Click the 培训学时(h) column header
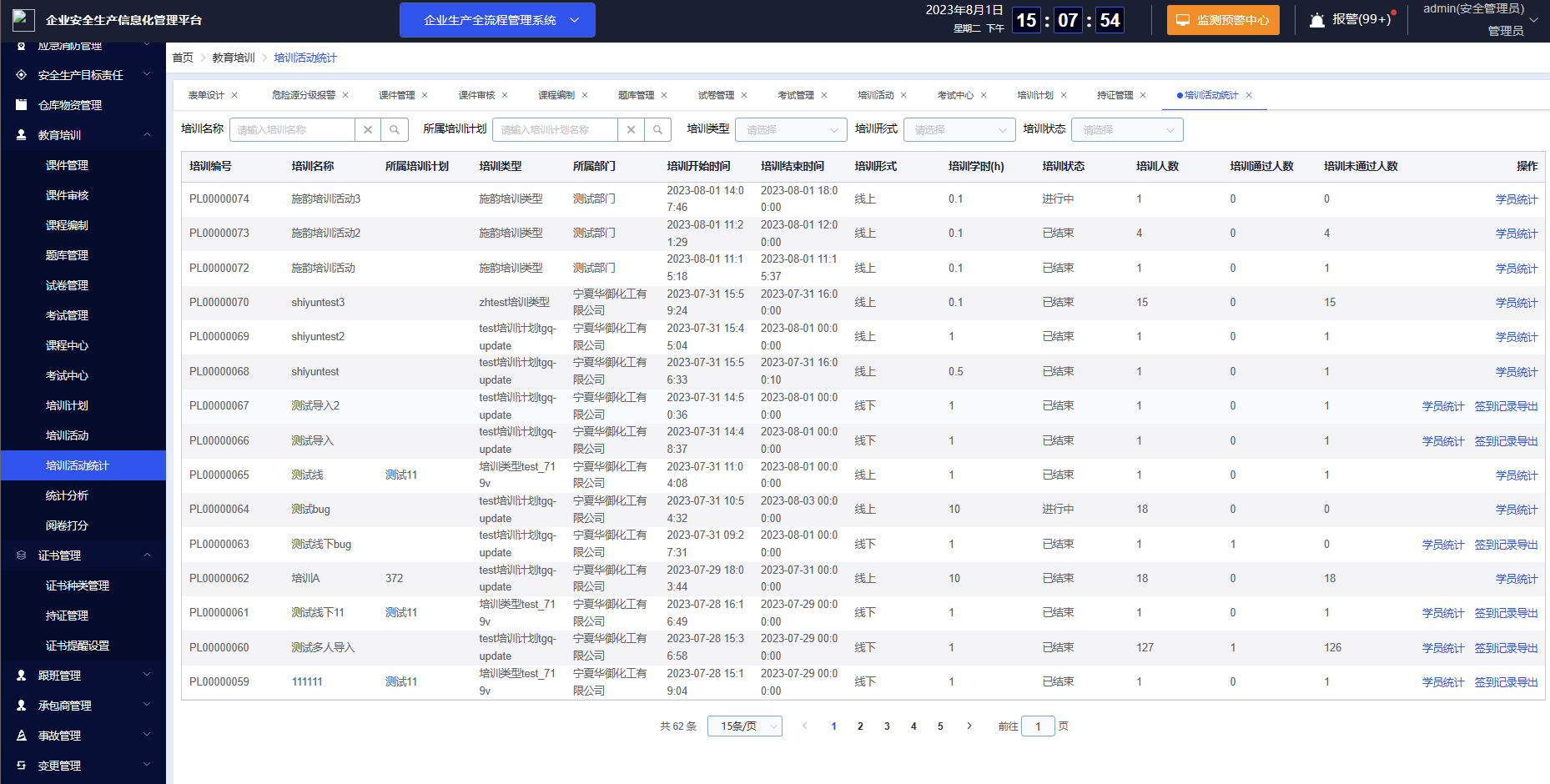 click(976, 166)
